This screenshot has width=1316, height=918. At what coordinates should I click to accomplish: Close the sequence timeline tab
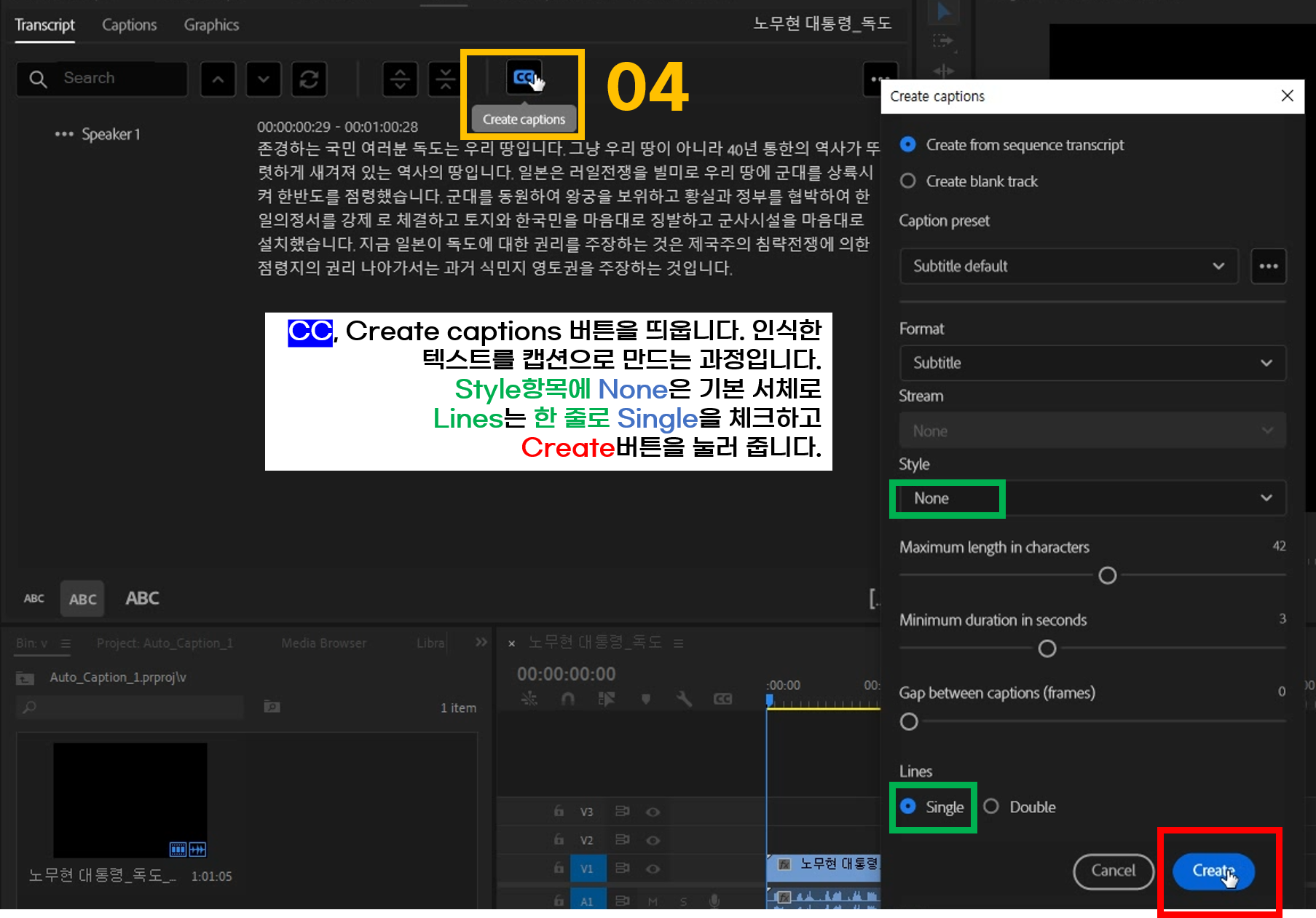coord(512,643)
